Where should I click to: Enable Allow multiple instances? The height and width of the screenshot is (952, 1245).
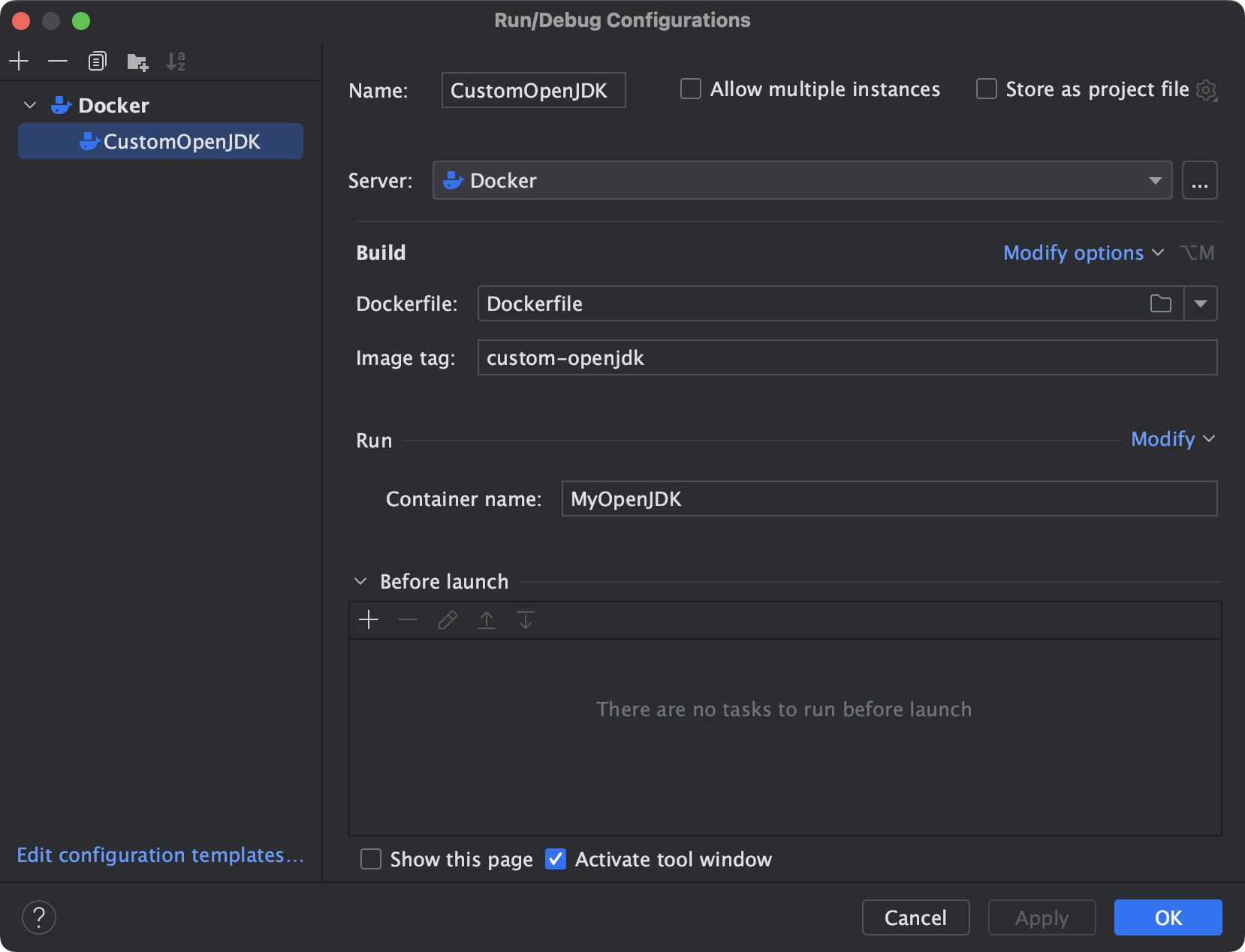pyautogui.click(x=689, y=89)
